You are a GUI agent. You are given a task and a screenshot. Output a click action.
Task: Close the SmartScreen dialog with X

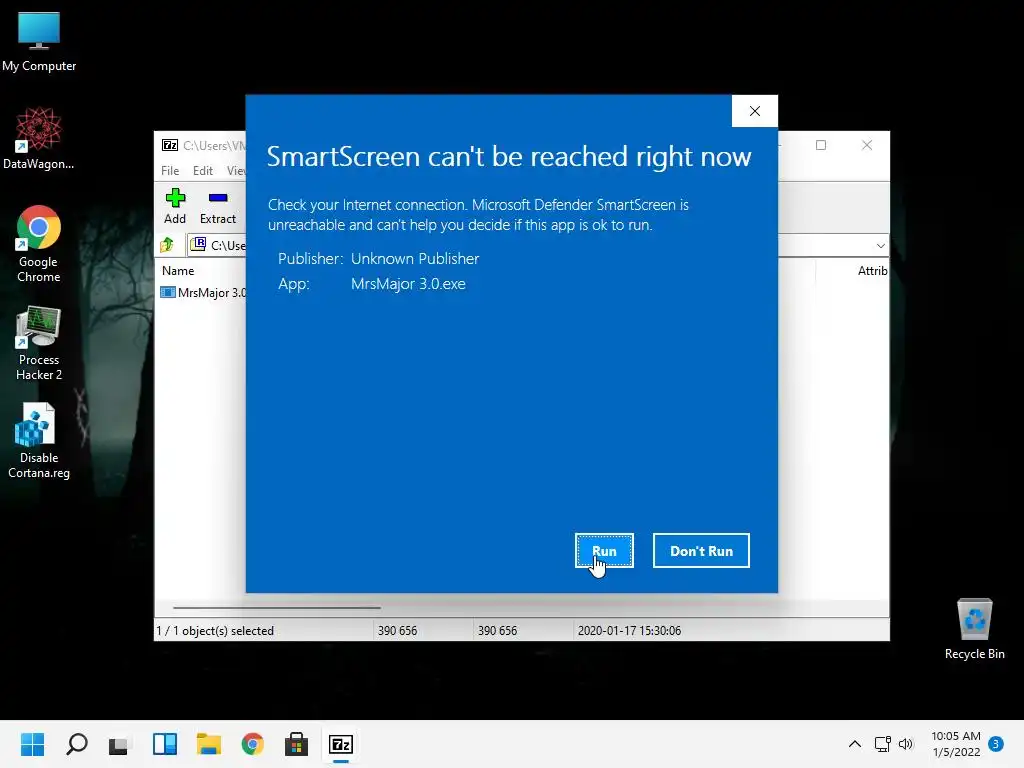(x=754, y=111)
